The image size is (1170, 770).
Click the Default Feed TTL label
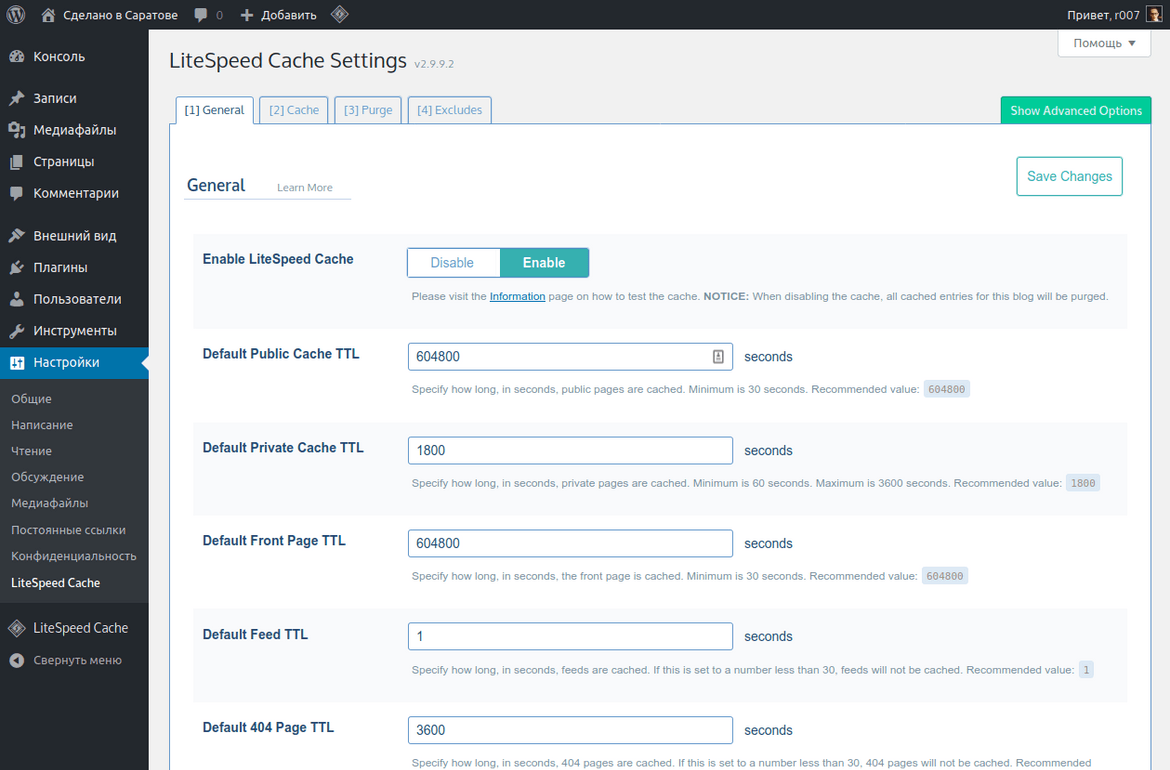pos(255,634)
